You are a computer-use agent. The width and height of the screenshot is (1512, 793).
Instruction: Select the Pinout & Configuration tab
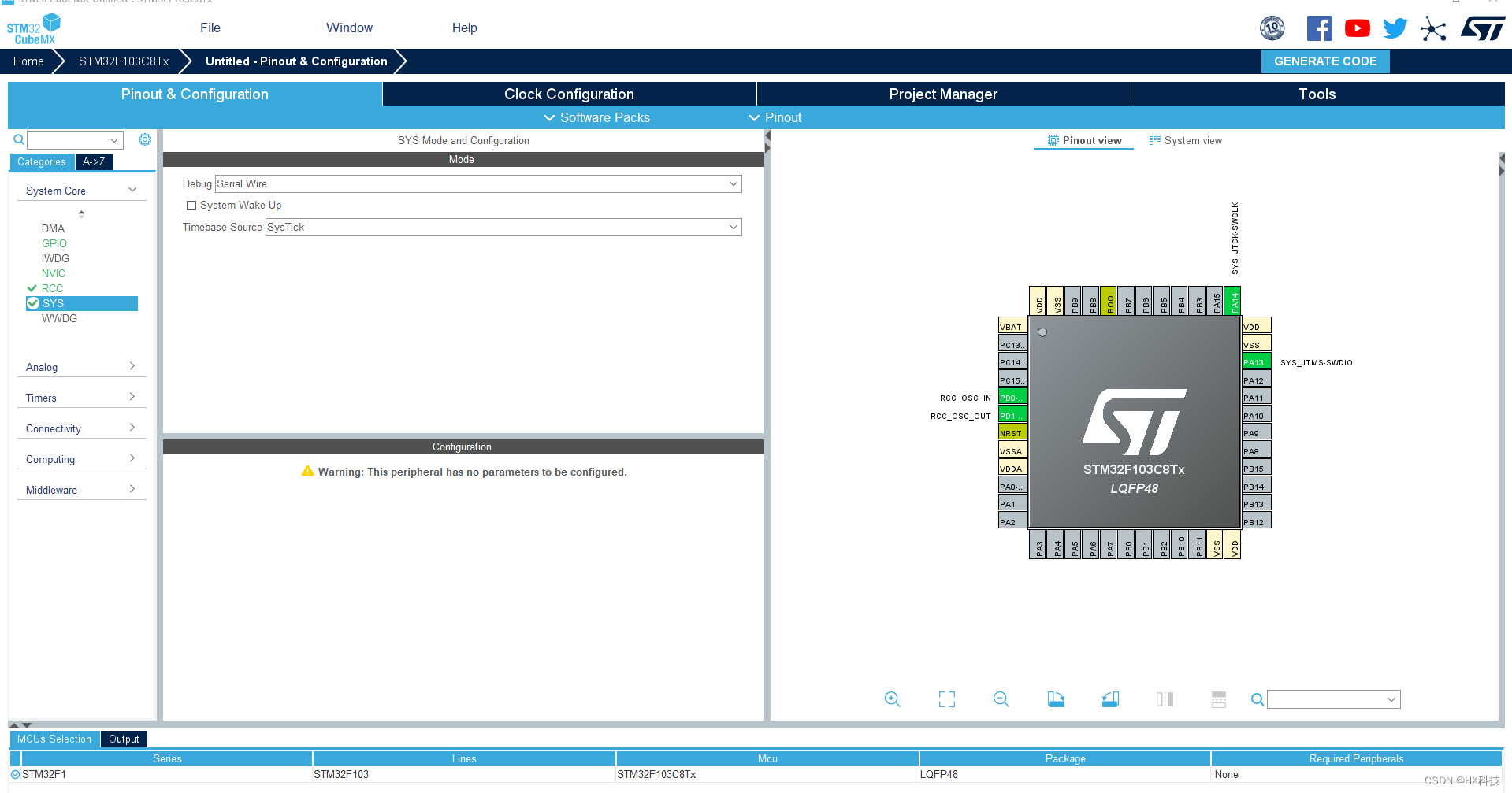(x=195, y=94)
